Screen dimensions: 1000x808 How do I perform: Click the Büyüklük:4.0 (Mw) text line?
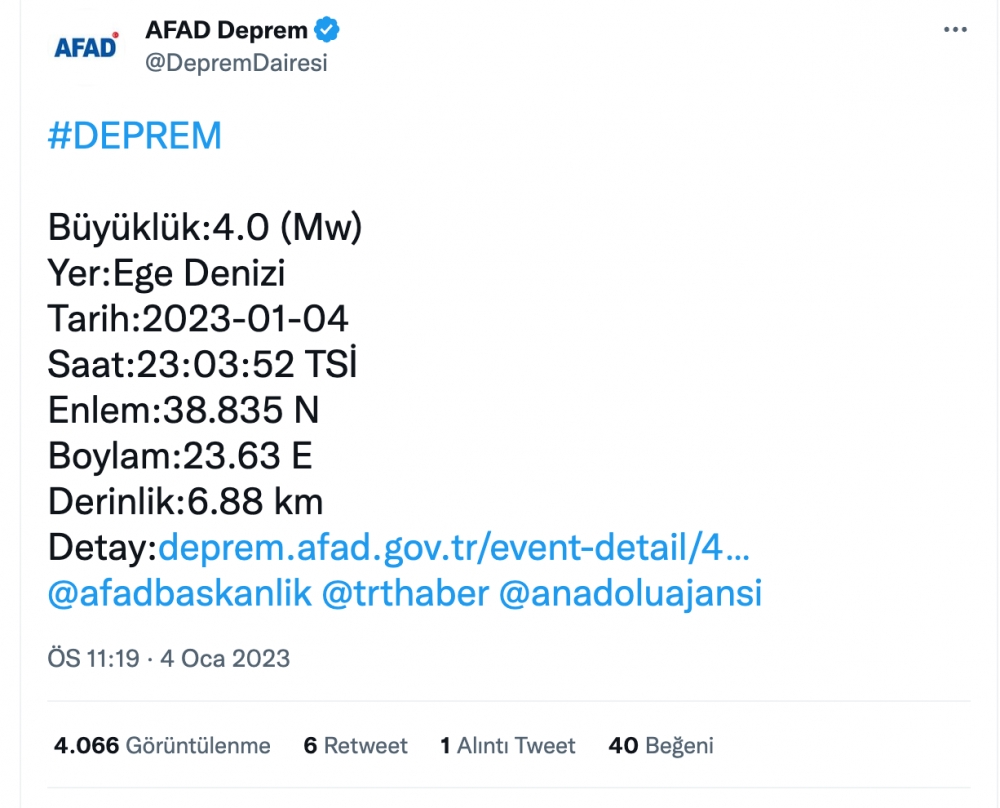pos(205,228)
